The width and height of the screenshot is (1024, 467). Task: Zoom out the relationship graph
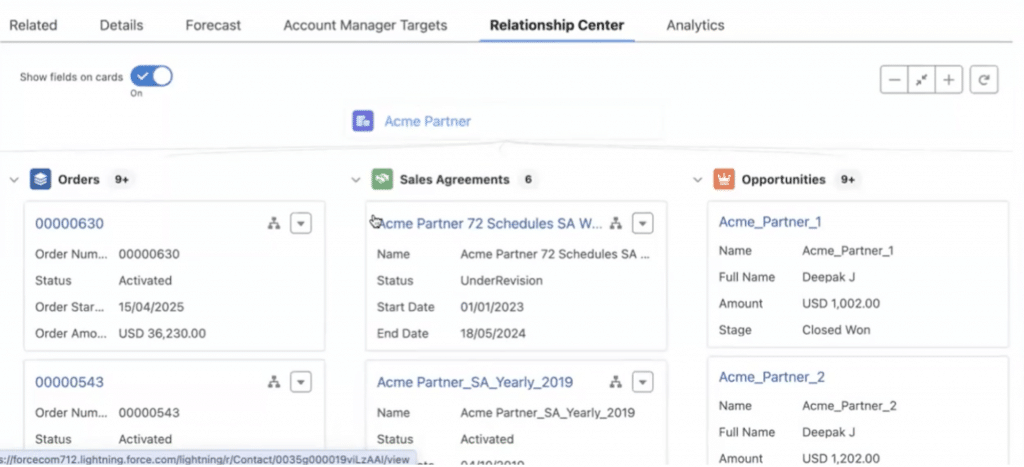click(x=894, y=80)
